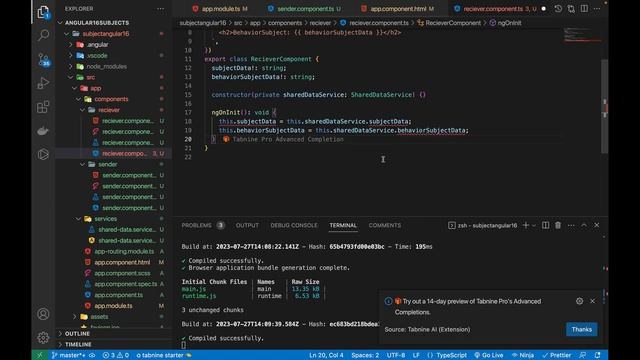Screen dimensions: 640x360
Task: Dismiss the Tabnine notification
Action: coord(593,301)
